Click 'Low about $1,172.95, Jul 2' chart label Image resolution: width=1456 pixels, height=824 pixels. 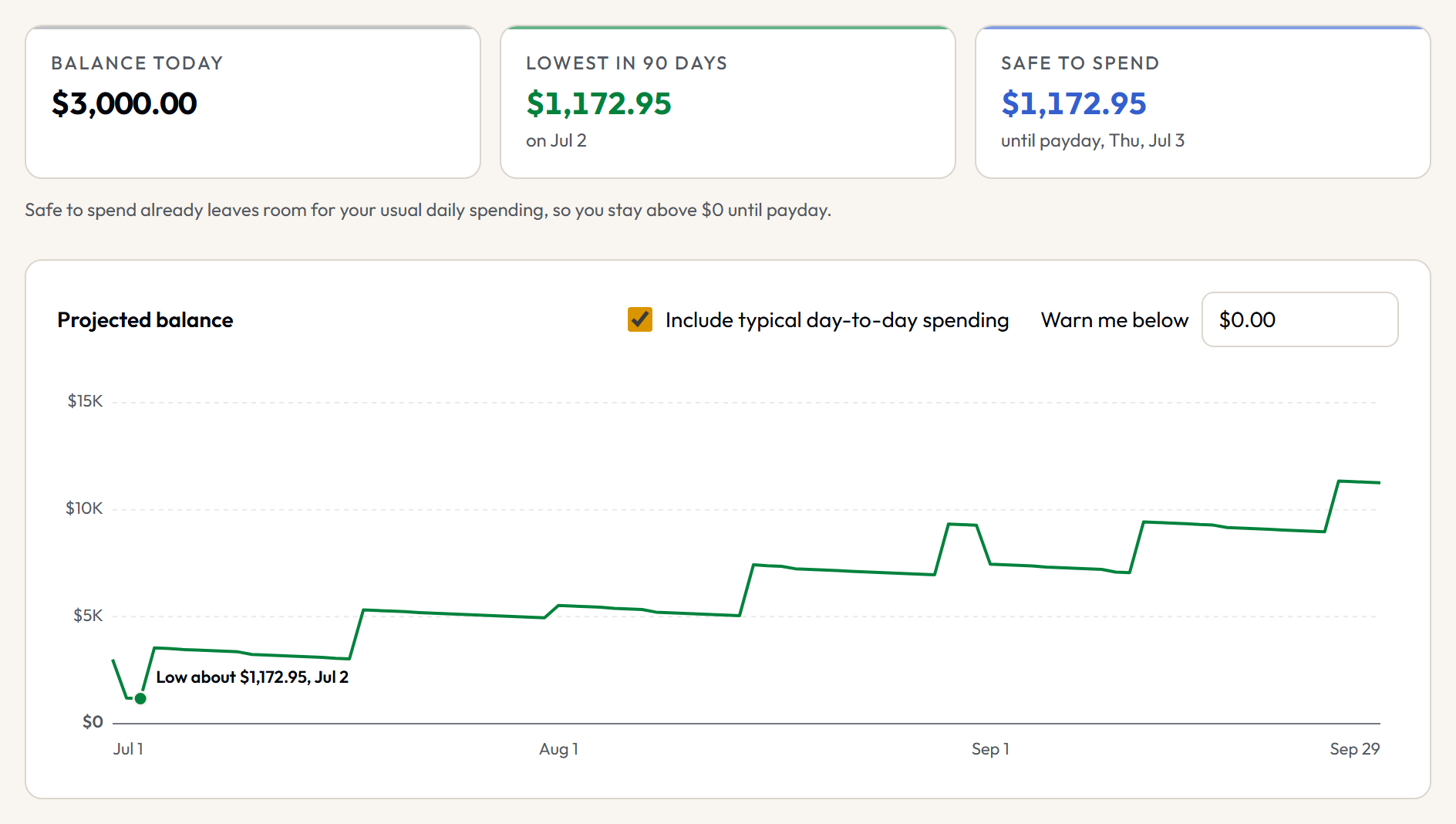tap(252, 677)
